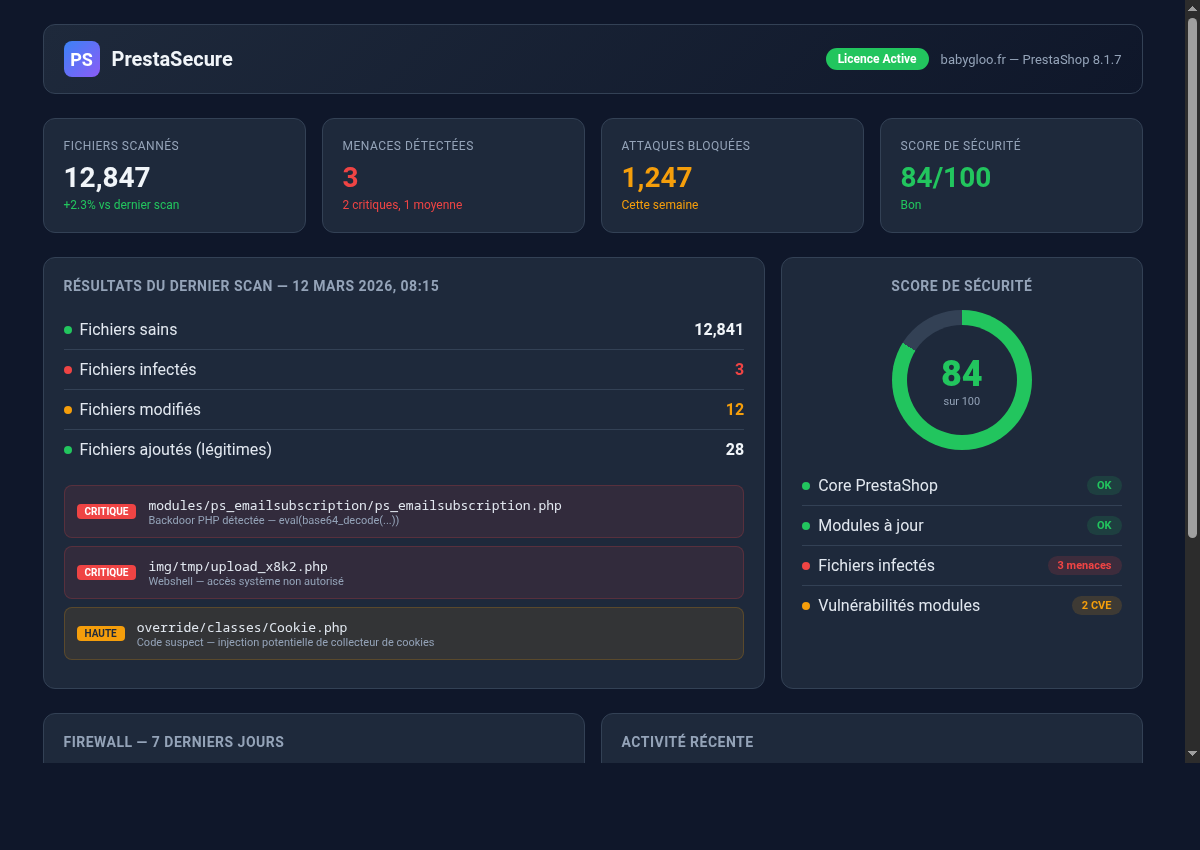Toggle the Licence Active status badge
1200x850 pixels.
pyautogui.click(x=877, y=58)
